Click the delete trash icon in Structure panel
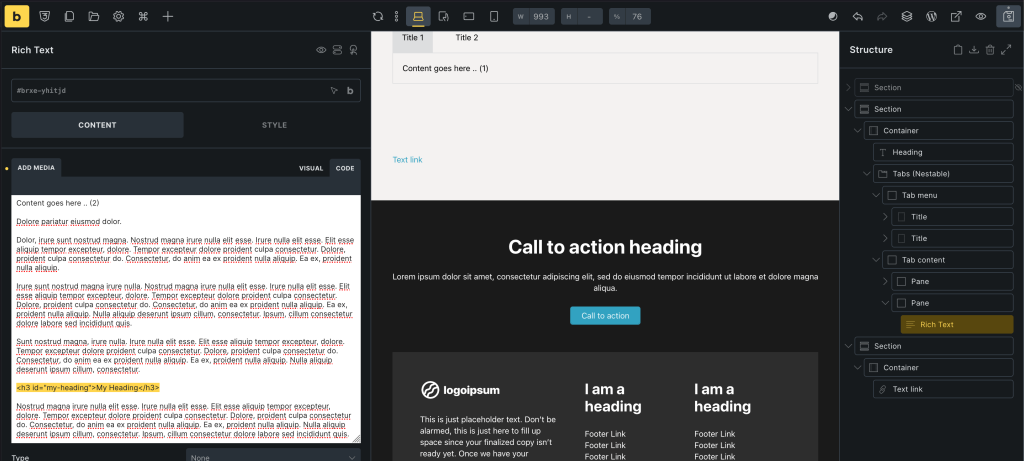This screenshot has width=1024, height=461. (990, 50)
